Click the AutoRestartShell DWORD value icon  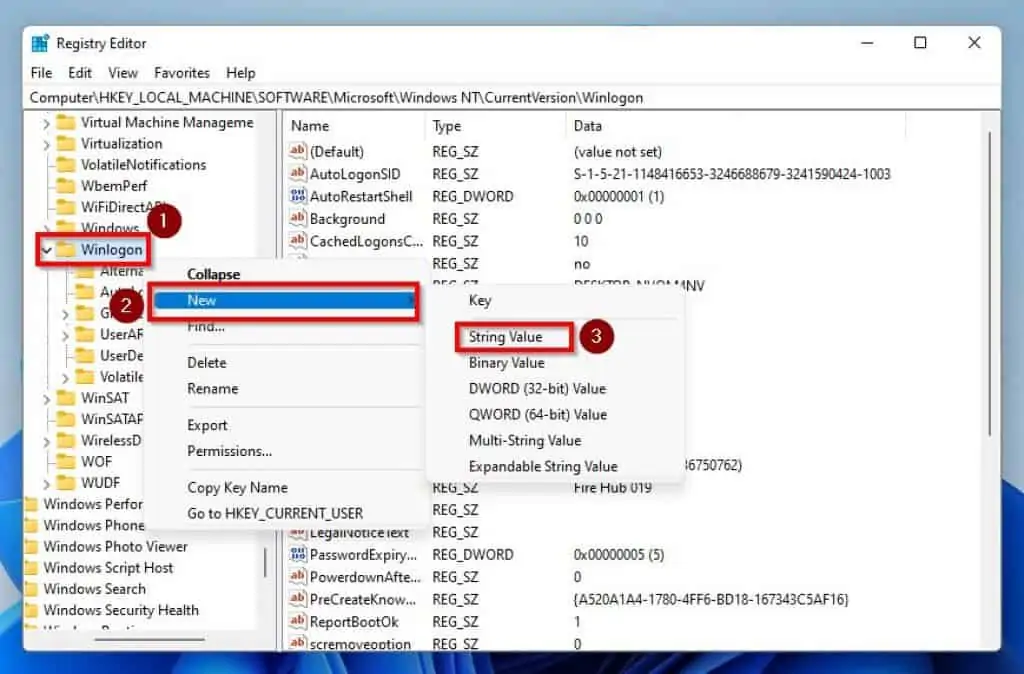[x=297, y=196]
